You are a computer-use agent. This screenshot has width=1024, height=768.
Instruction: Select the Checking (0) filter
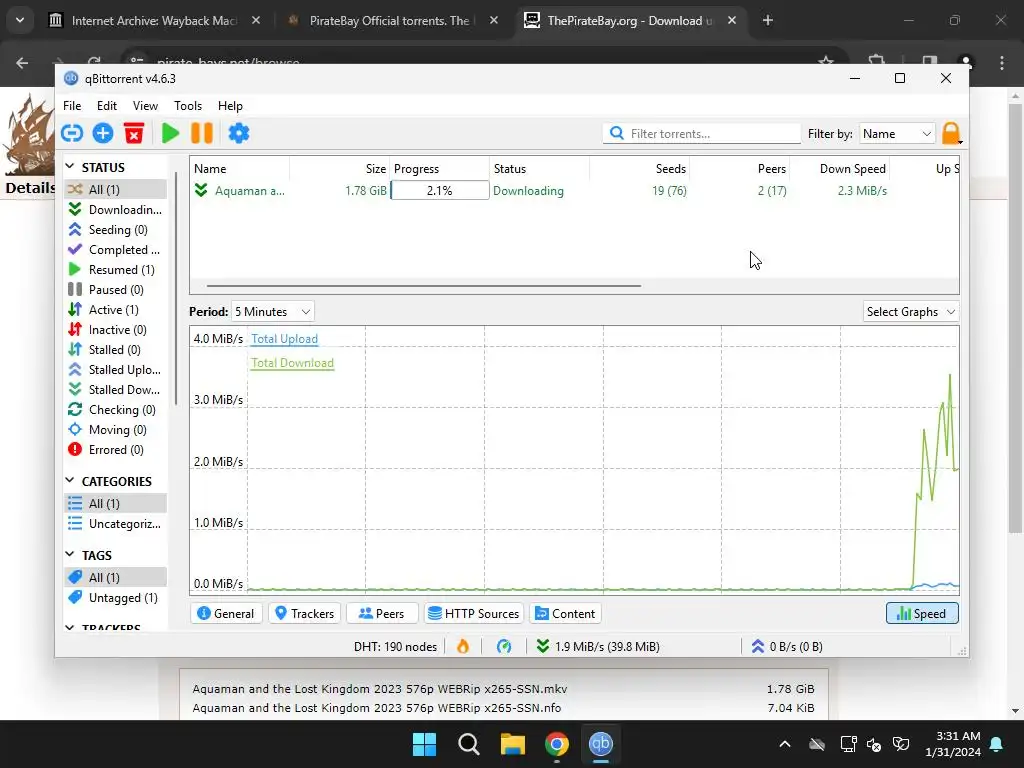pyautogui.click(x=116, y=410)
